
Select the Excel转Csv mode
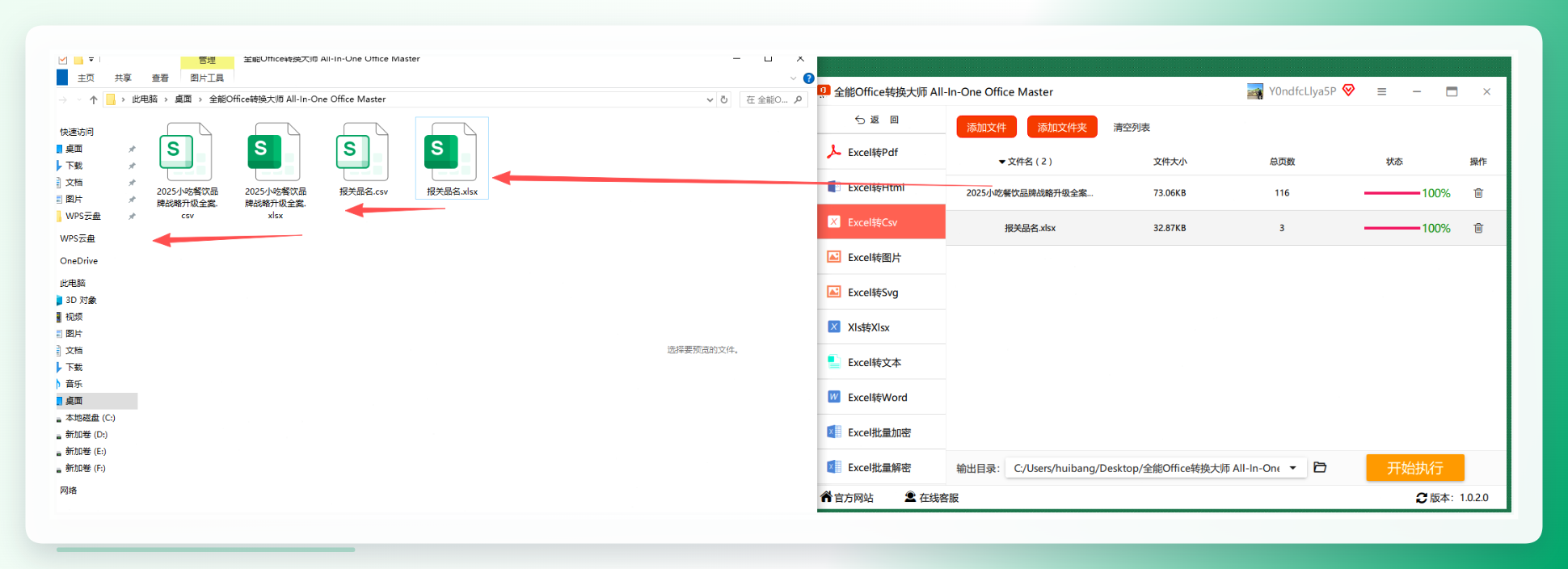point(882,222)
